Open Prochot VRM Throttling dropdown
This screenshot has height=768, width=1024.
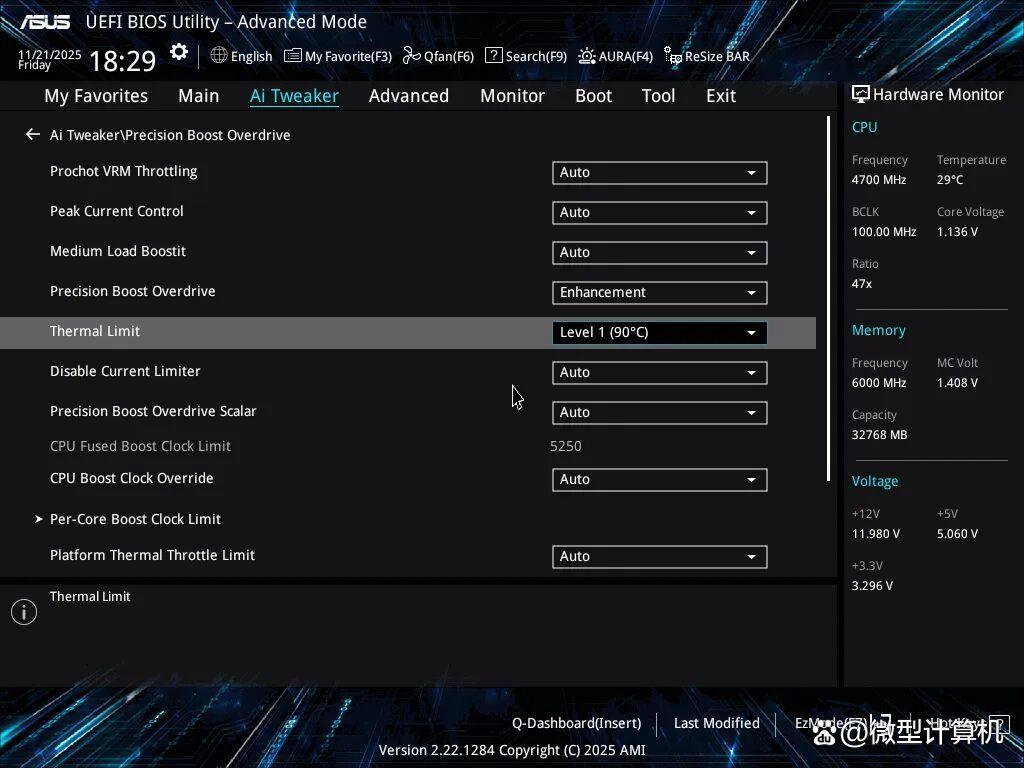point(660,173)
